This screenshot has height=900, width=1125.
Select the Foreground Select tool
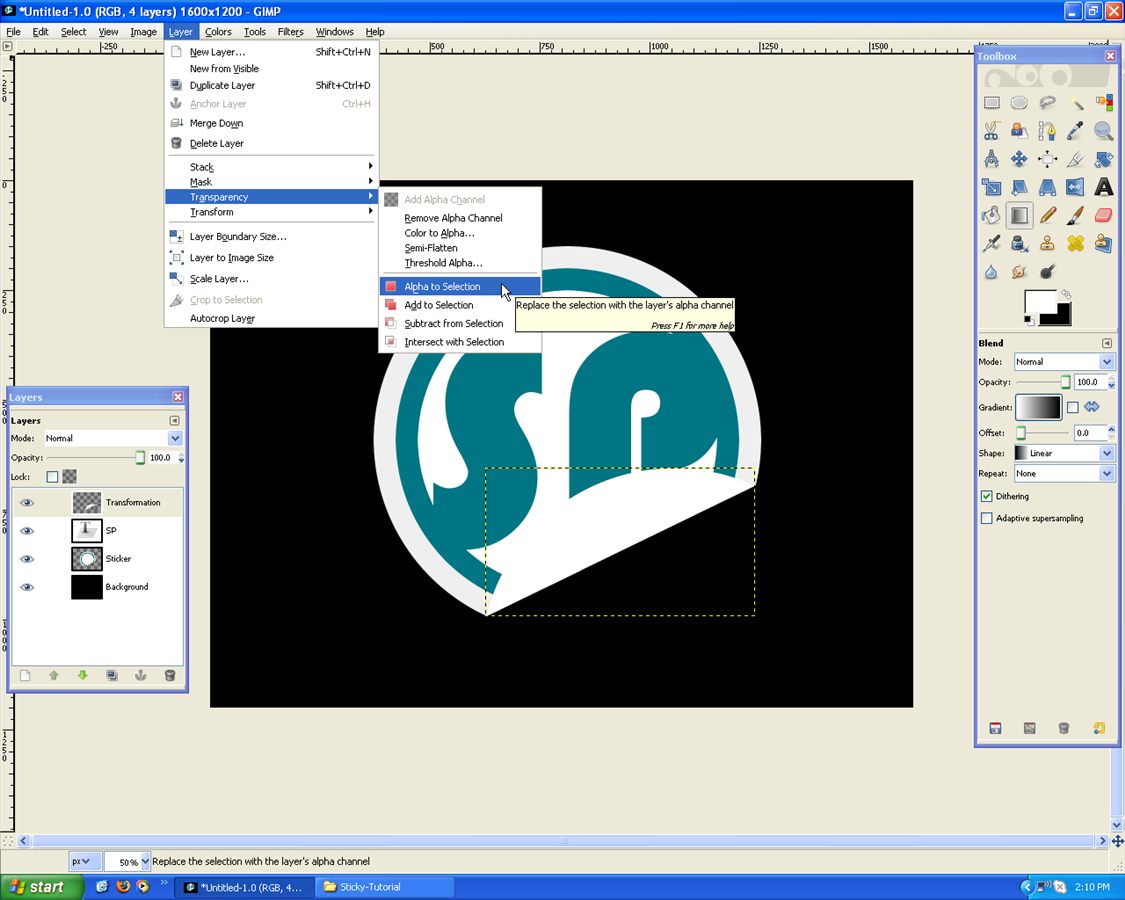point(1020,131)
